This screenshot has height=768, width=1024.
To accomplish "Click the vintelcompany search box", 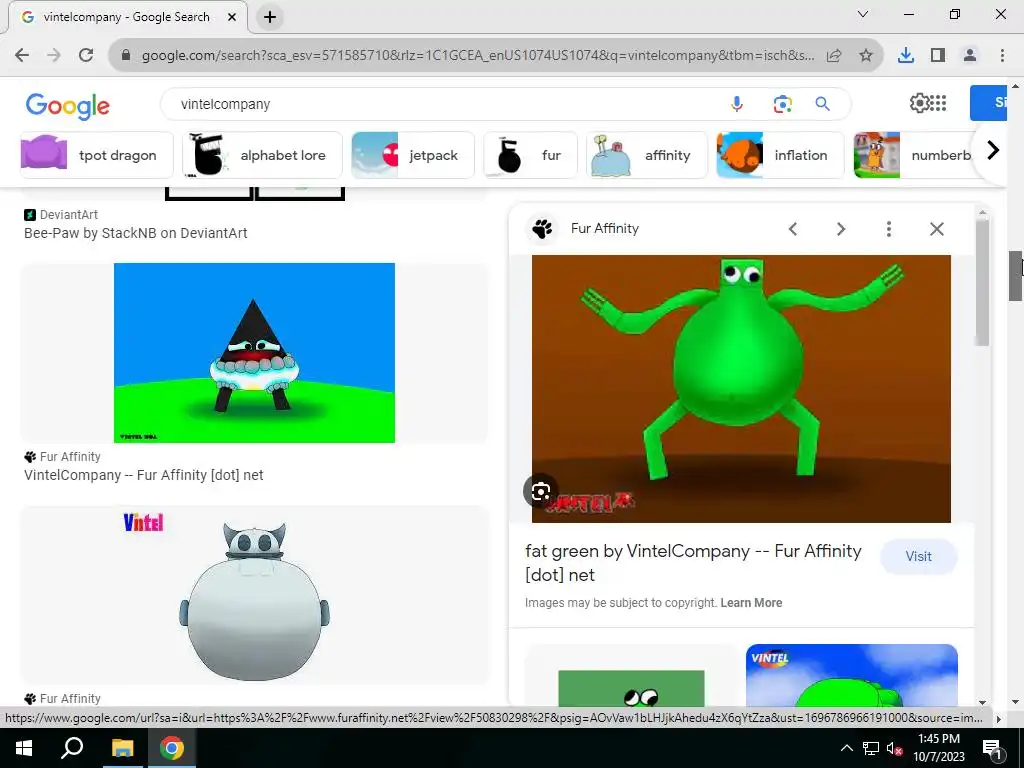I will 444,104.
